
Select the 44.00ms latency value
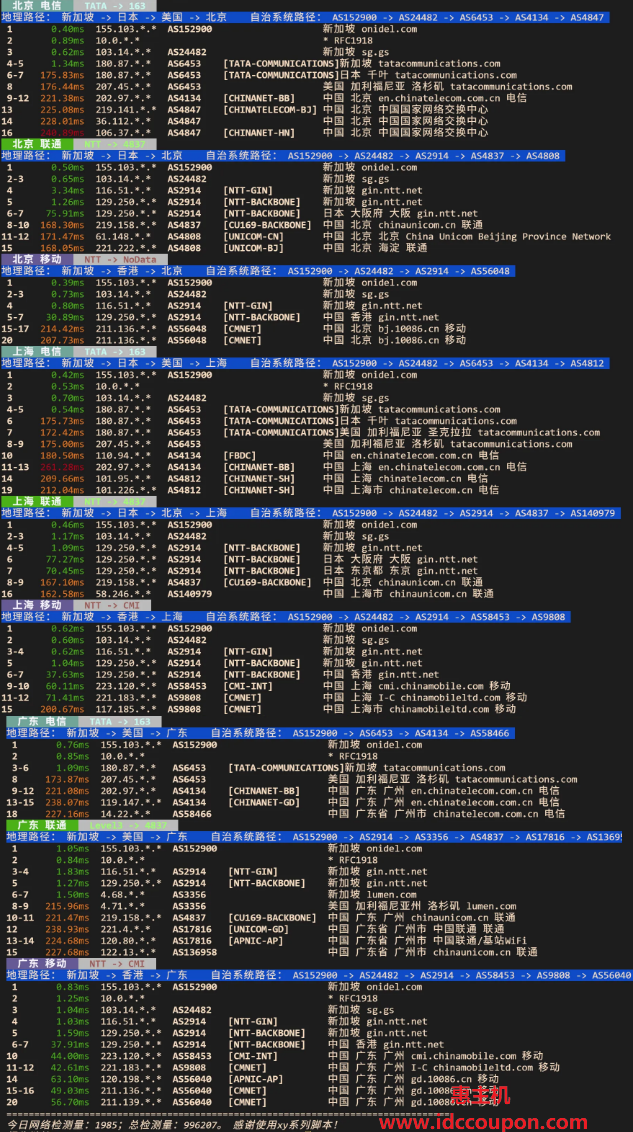click(x=70, y=1056)
